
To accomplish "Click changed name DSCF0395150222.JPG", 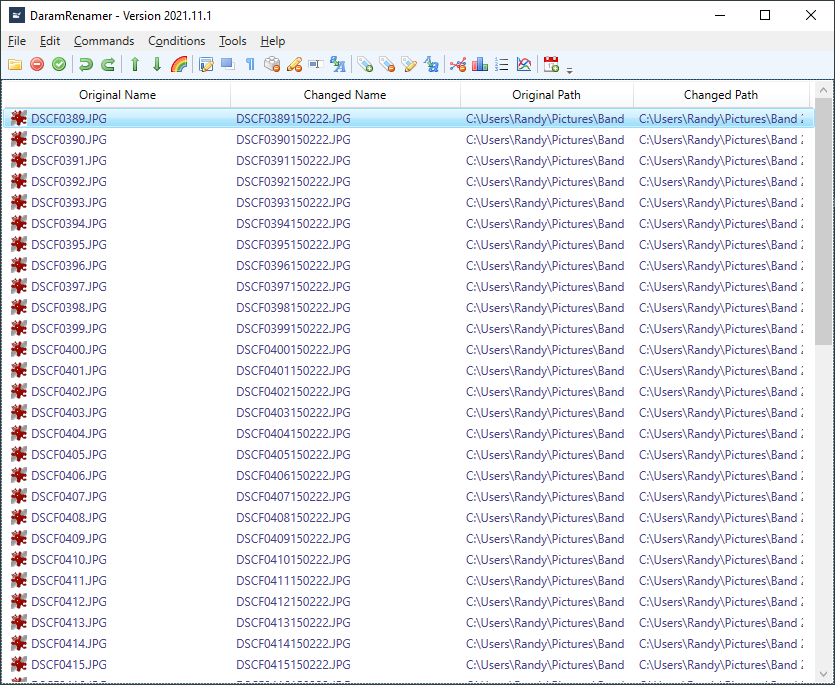I will (x=293, y=244).
